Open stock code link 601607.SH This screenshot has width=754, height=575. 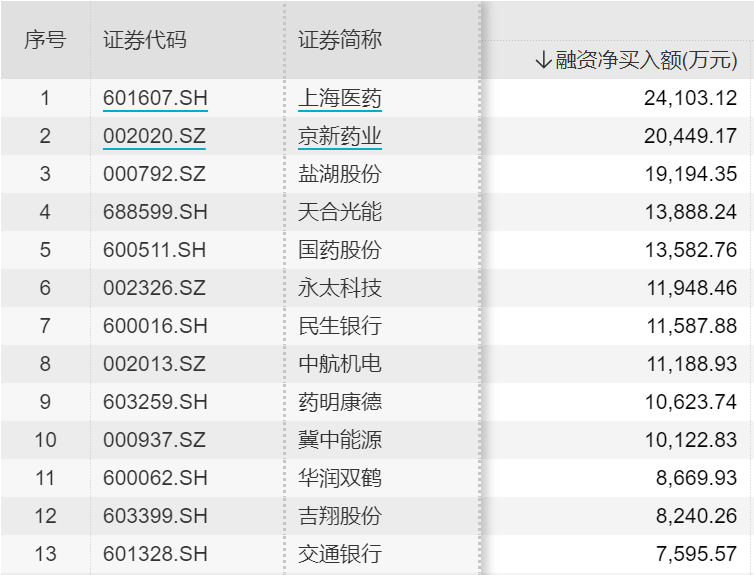click(155, 99)
